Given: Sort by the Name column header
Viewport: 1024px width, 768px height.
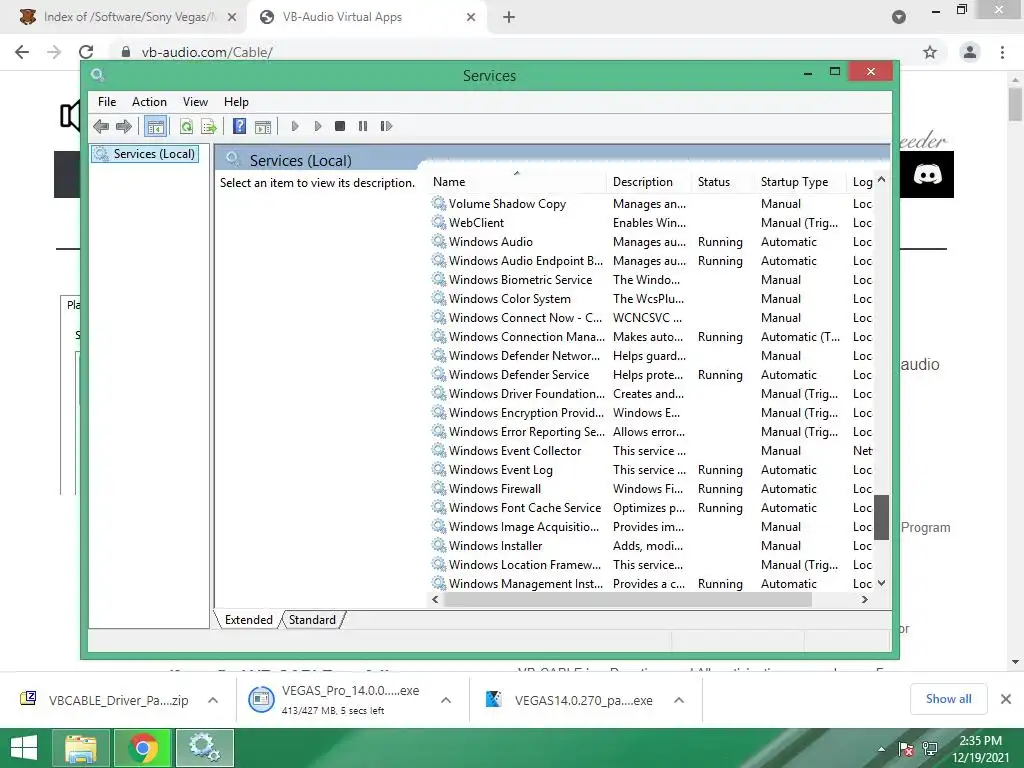Looking at the screenshot, I should pos(516,182).
